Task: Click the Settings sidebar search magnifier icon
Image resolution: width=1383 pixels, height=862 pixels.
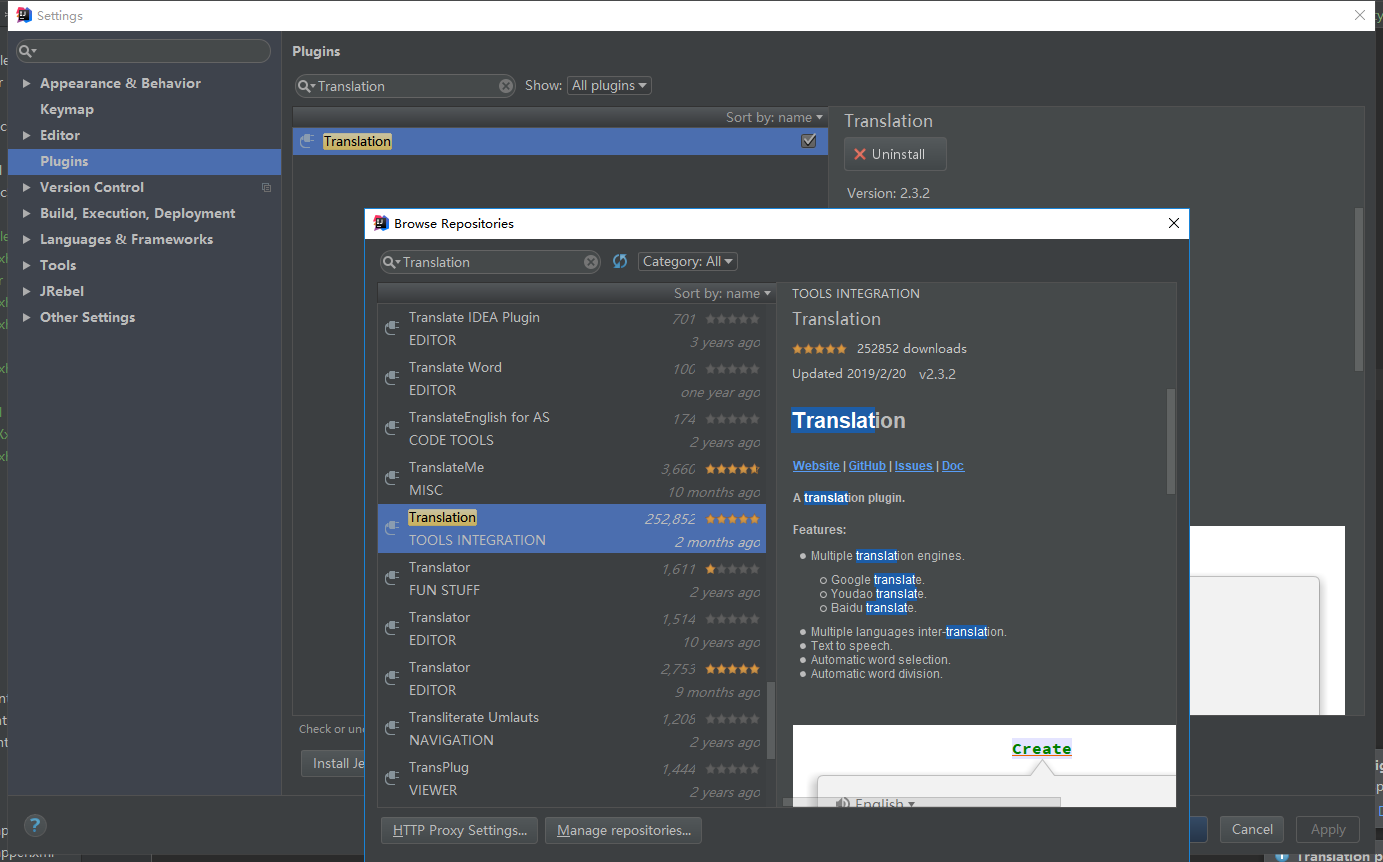Action: tap(27, 51)
